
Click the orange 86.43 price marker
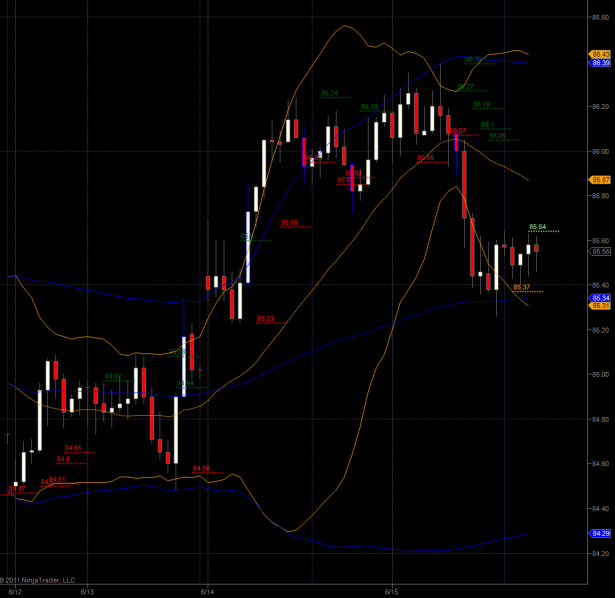click(600, 54)
